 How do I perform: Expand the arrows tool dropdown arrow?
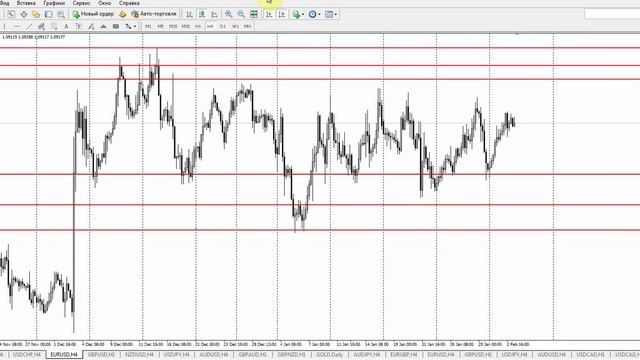tap(135, 26)
